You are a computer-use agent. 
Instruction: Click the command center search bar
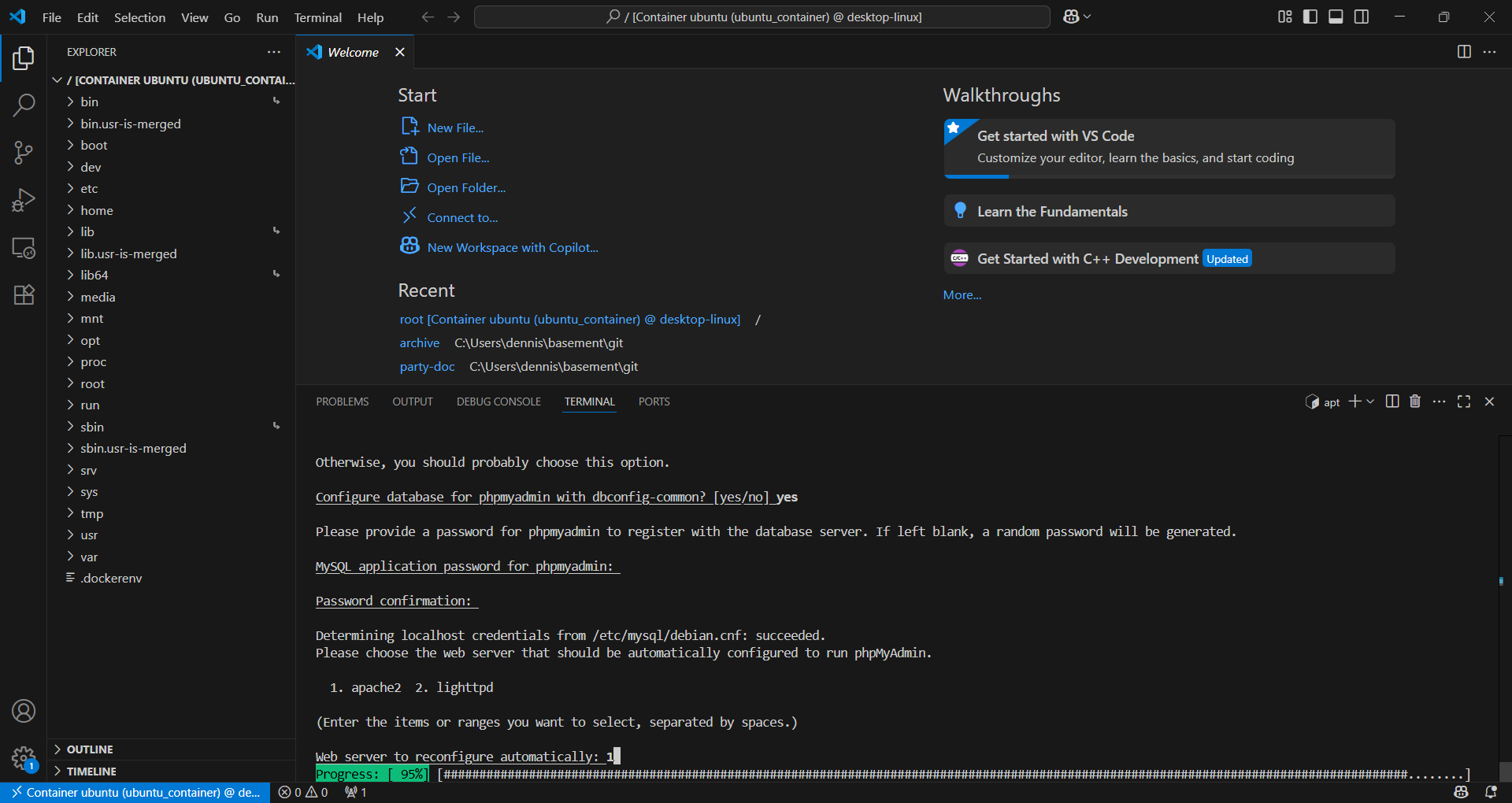[x=762, y=16]
